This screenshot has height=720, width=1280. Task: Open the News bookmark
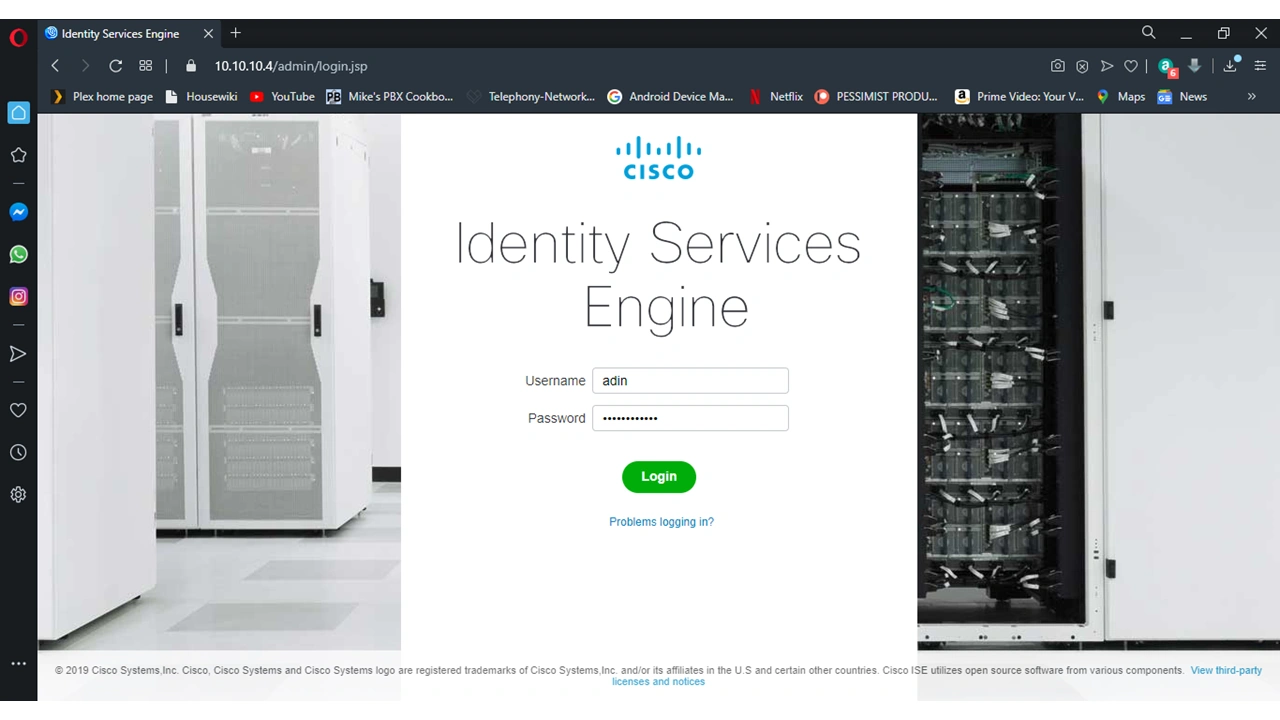coord(1182,97)
